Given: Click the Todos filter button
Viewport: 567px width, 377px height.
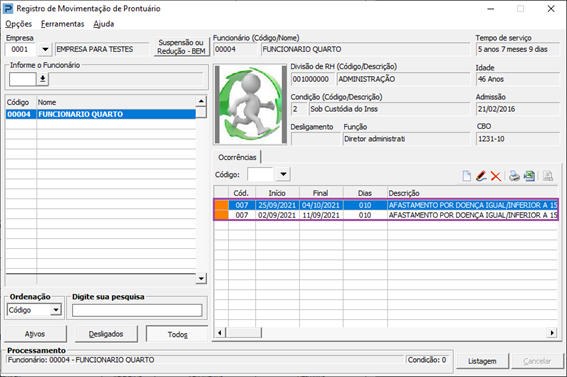Looking at the screenshot, I should [x=177, y=334].
